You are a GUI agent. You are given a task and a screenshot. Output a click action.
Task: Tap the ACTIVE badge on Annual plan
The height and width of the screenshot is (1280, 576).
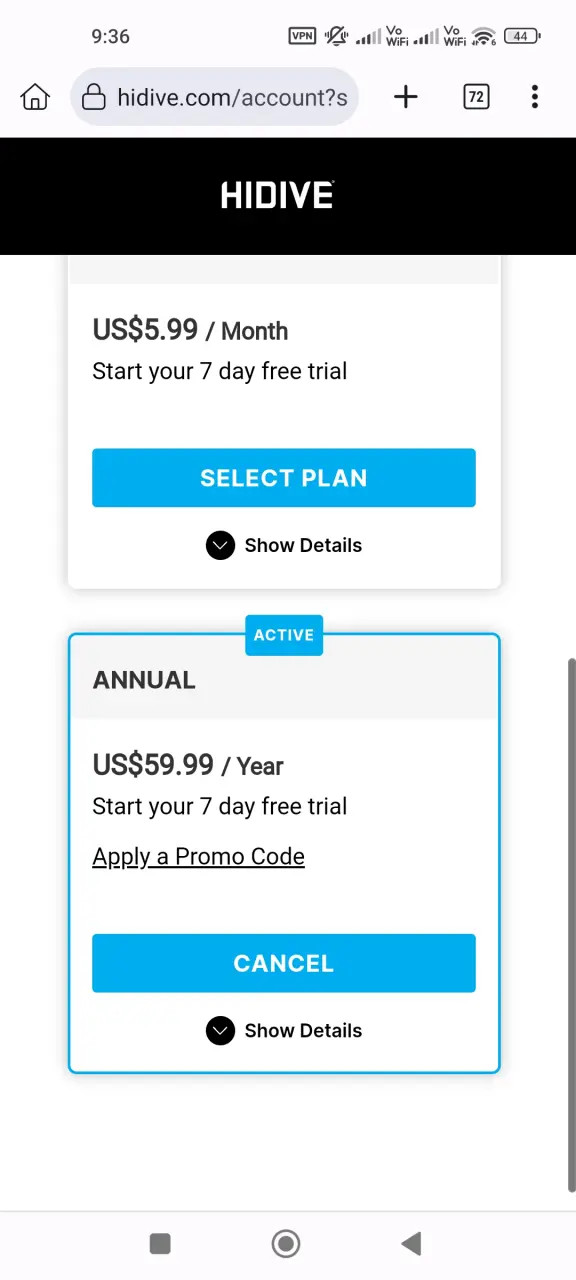[284, 635]
